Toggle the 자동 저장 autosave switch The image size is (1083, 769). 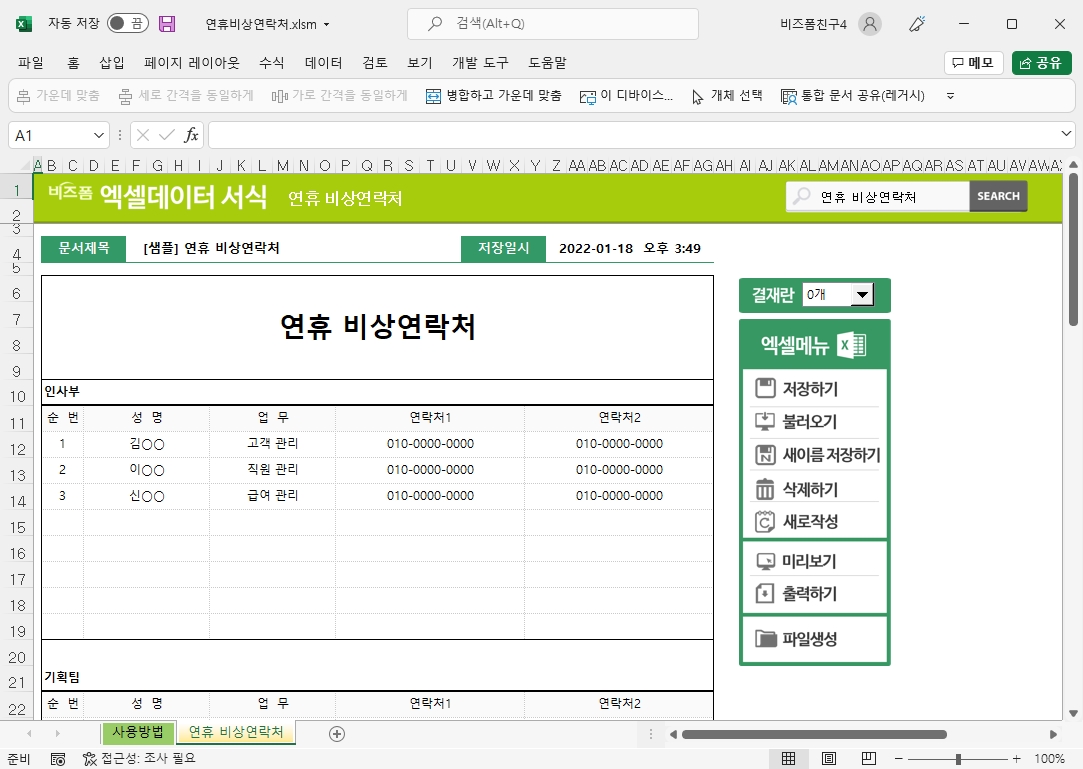(x=126, y=24)
